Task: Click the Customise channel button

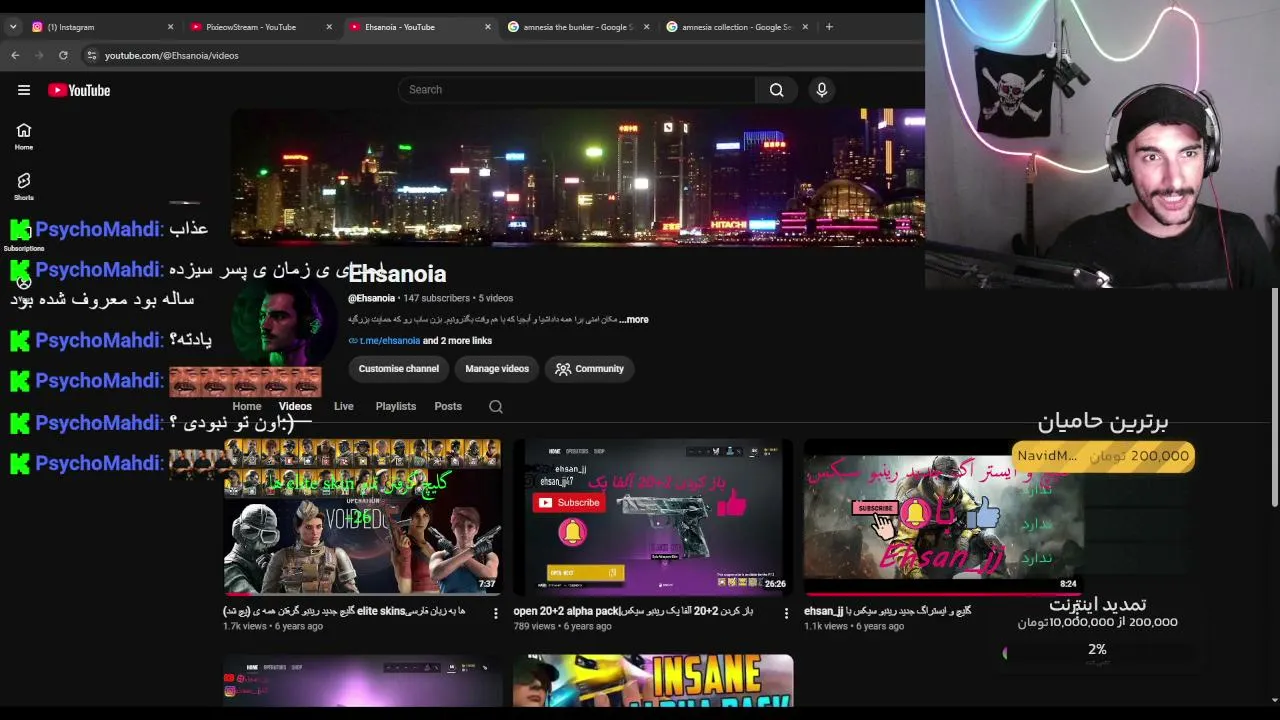Action: (x=399, y=369)
